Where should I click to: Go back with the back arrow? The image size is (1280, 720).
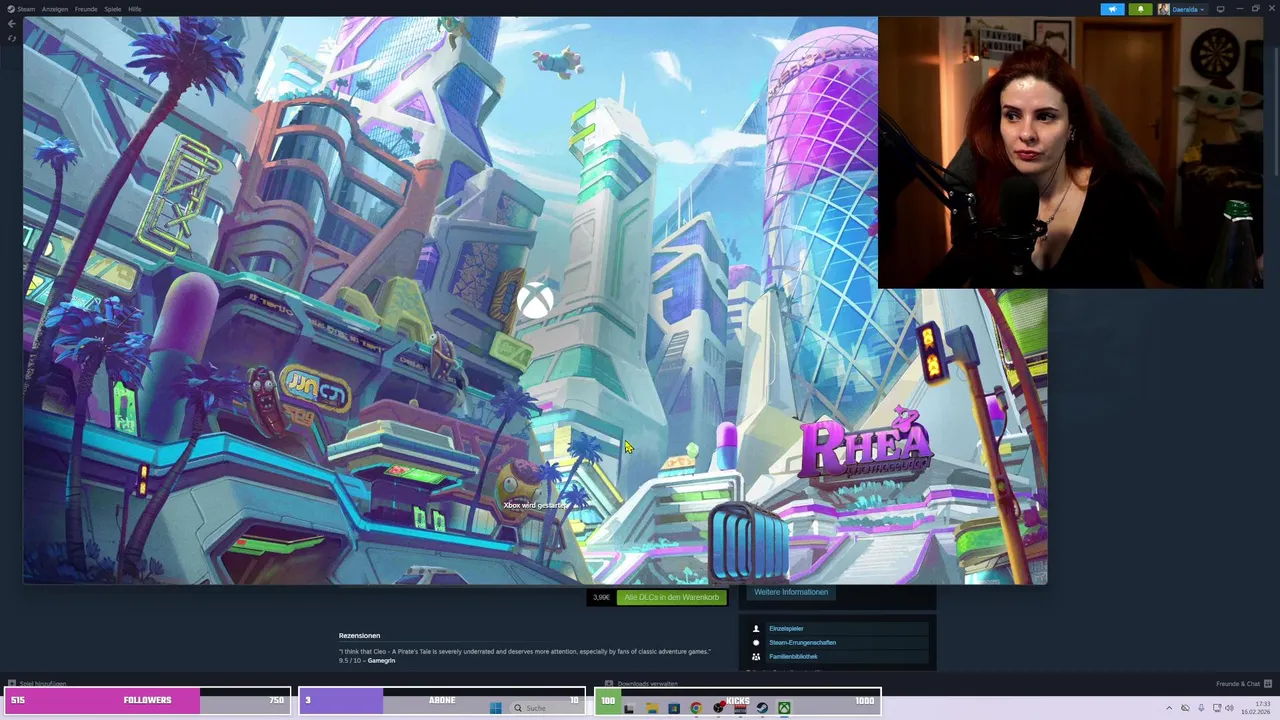(x=11, y=24)
